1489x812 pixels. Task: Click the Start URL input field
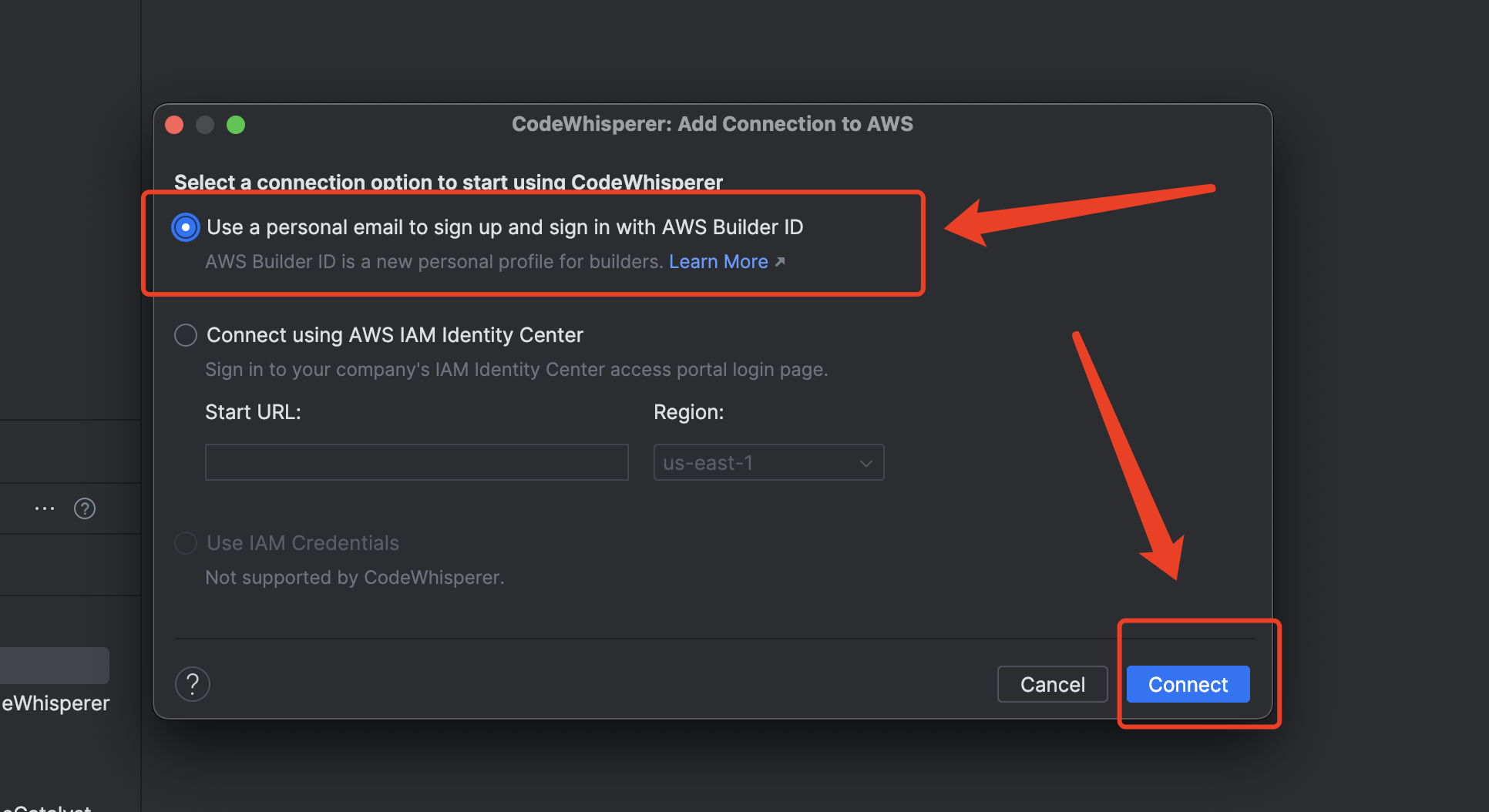(417, 462)
